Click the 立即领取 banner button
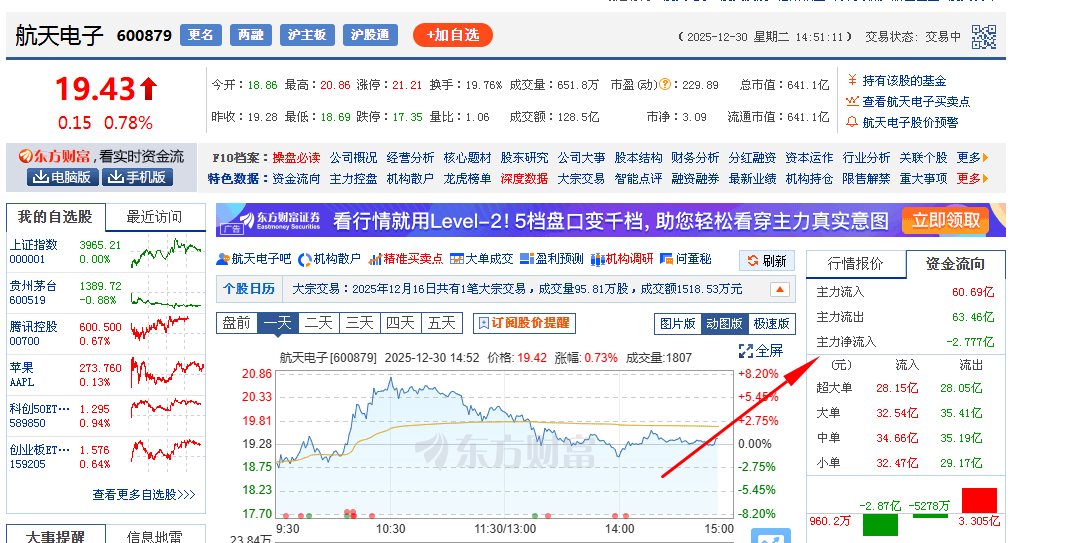Viewport: 1090px width, 543px height. tap(945, 220)
